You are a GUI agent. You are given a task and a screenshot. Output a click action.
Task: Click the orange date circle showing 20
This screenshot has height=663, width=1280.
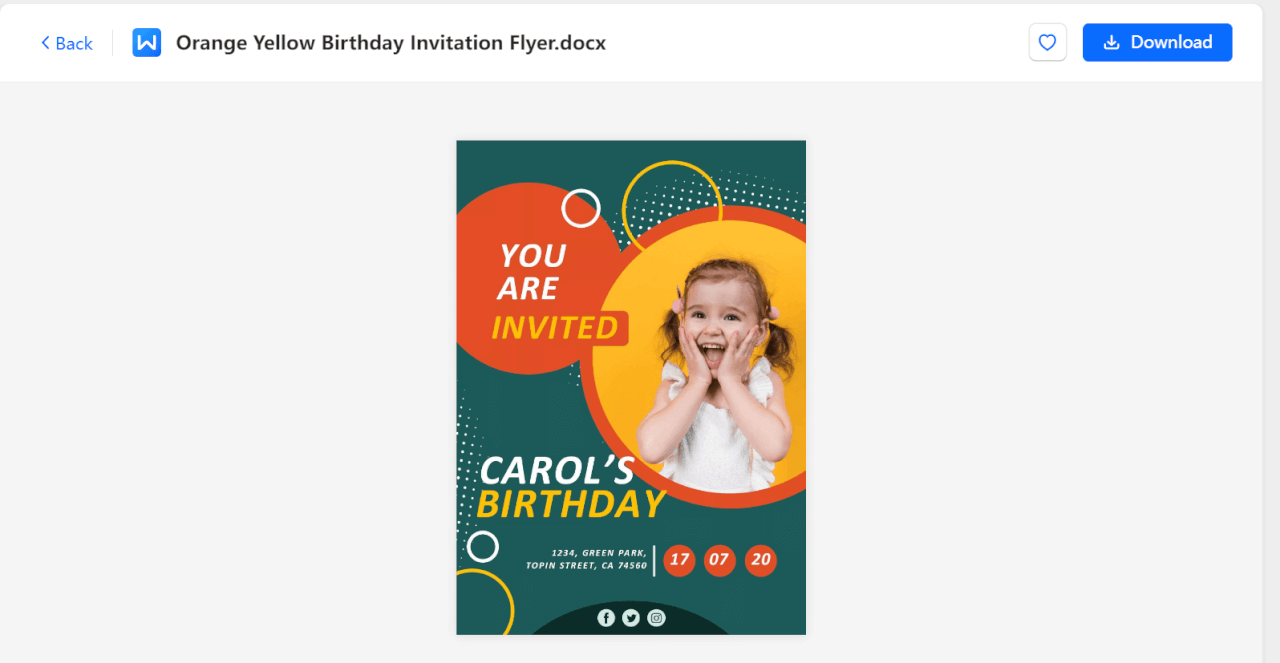[761, 560]
